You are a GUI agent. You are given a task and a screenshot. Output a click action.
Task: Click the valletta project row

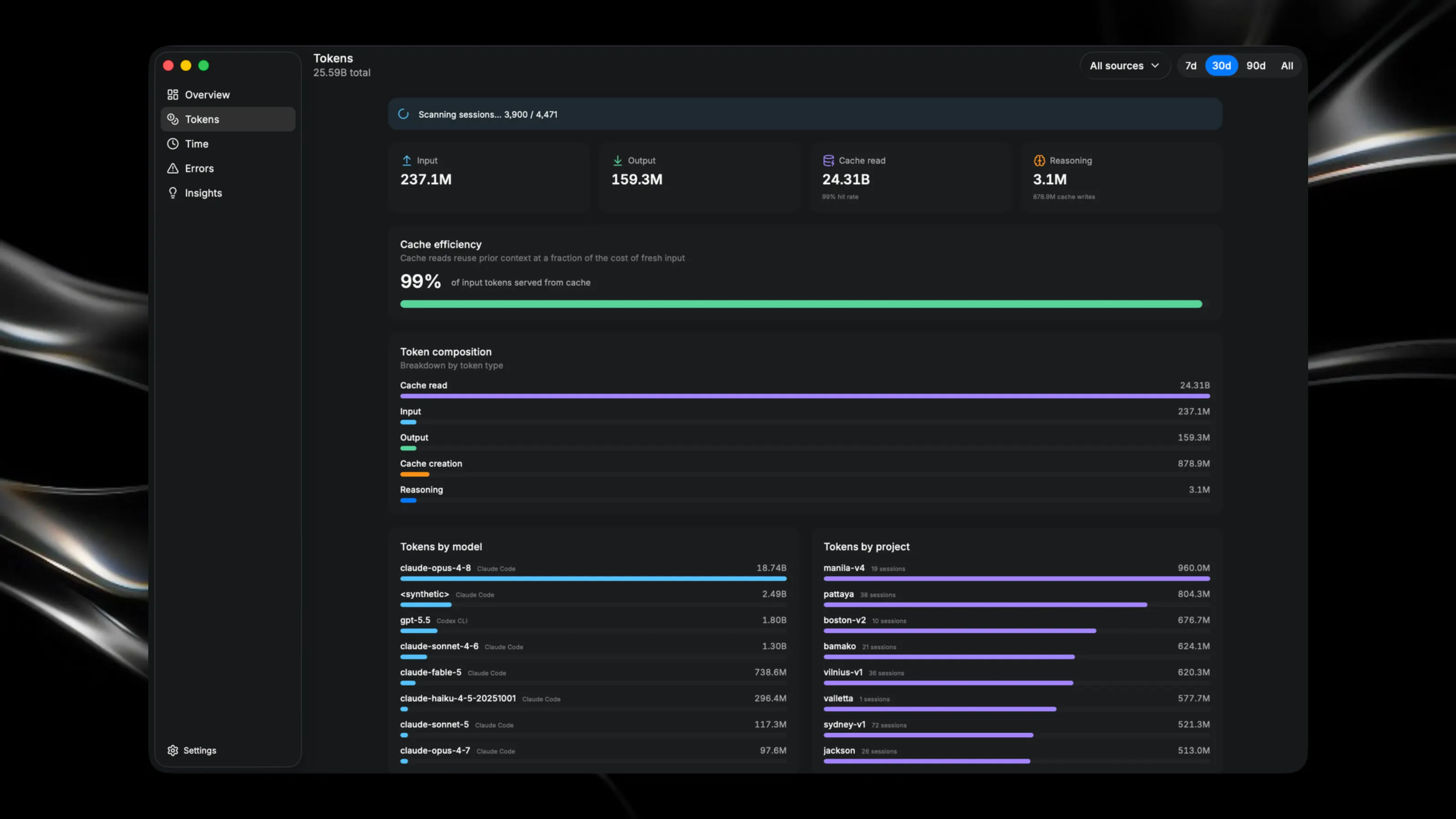point(1016,703)
